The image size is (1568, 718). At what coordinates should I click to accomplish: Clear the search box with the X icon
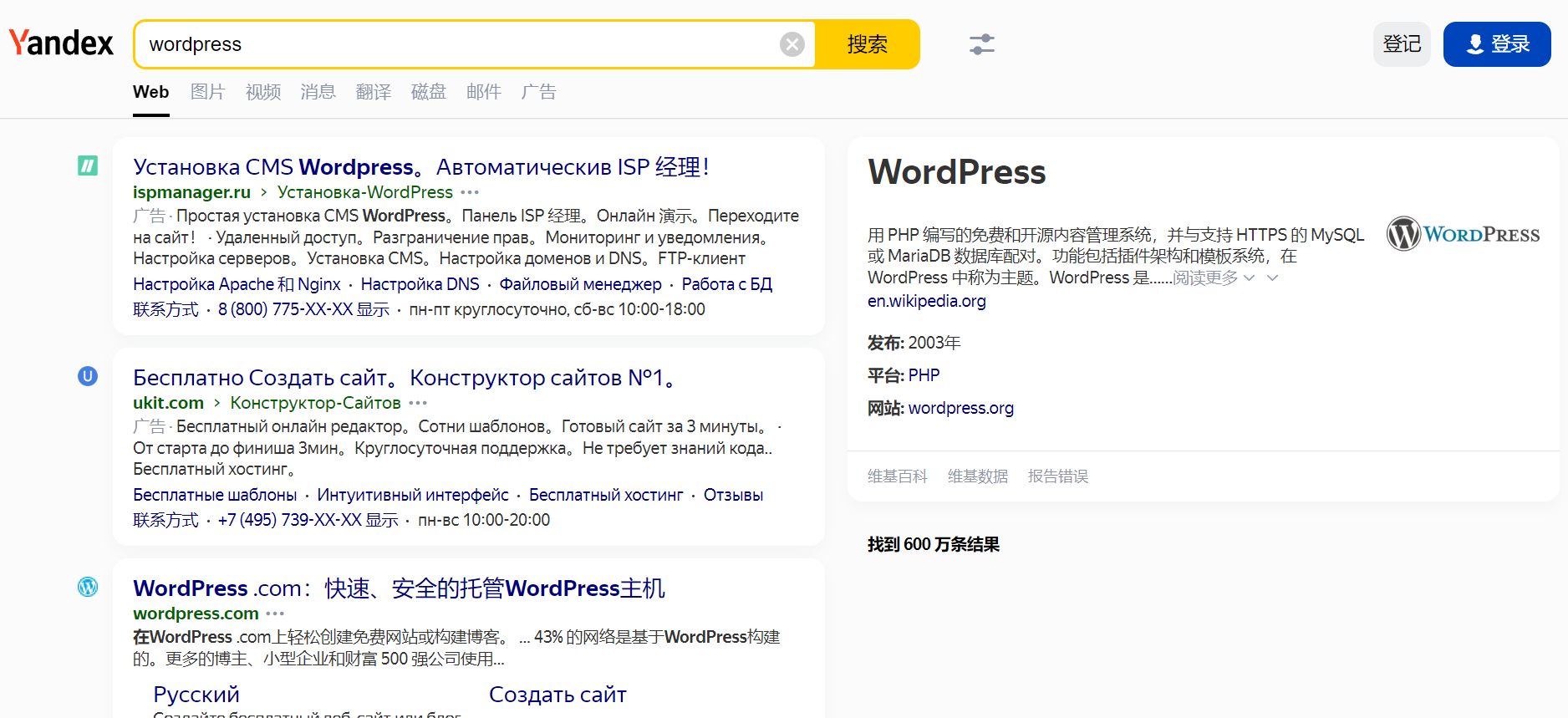[792, 44]
